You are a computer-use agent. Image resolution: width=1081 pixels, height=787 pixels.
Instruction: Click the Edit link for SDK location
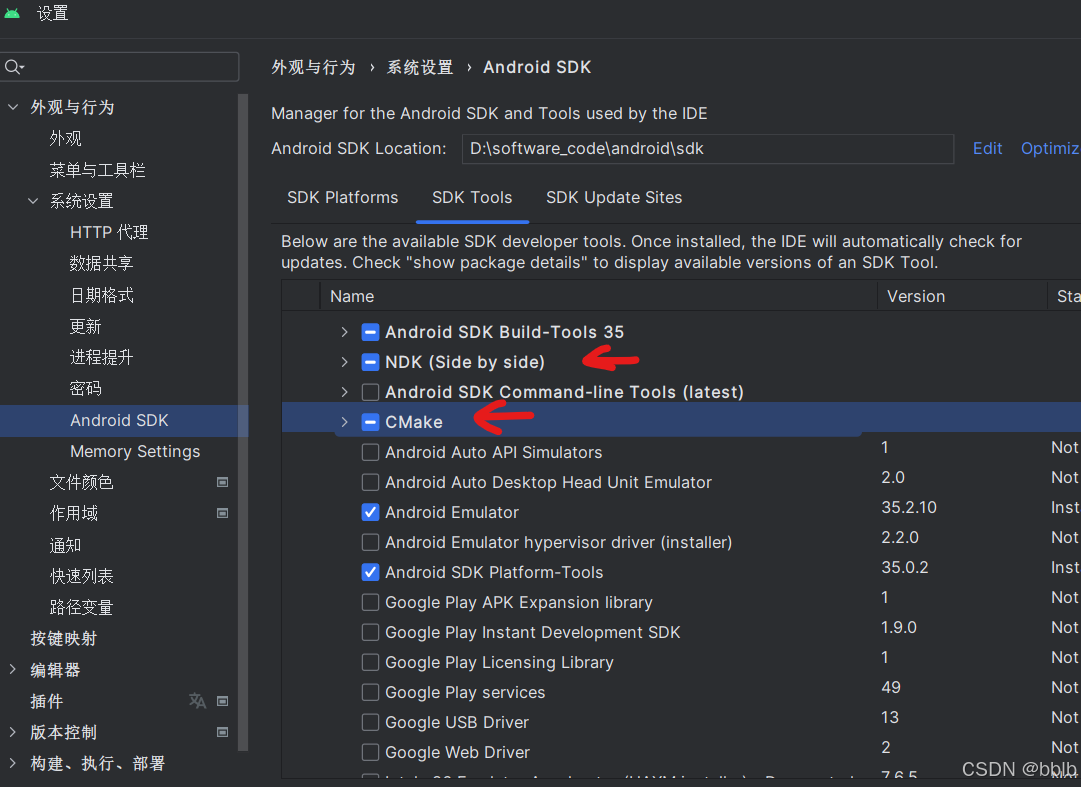click(x=987, y=149)
